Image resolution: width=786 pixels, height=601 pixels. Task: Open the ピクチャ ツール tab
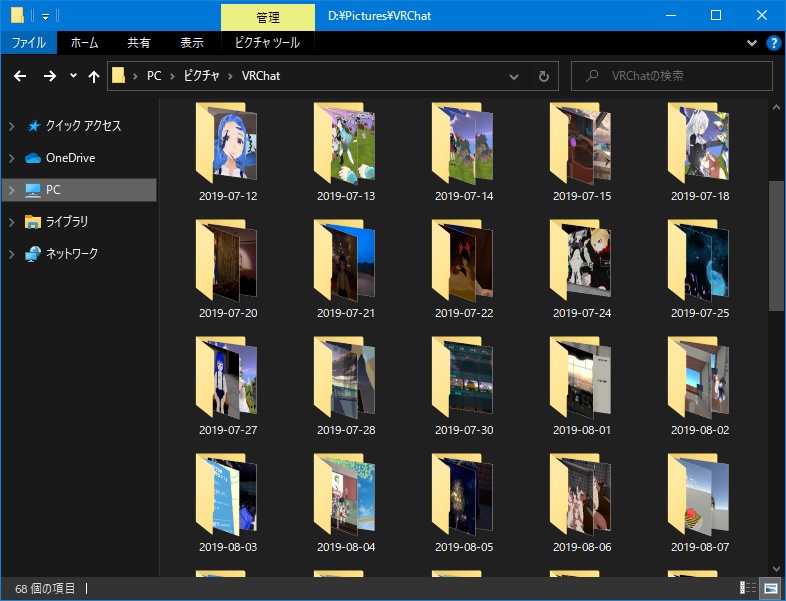(x=267, y=43)
